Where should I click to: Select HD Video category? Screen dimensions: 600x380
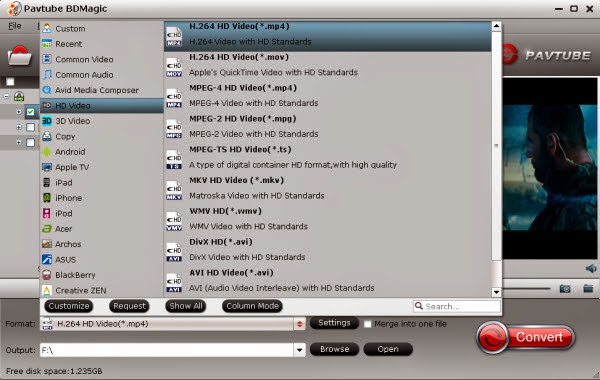coord(102,105)
